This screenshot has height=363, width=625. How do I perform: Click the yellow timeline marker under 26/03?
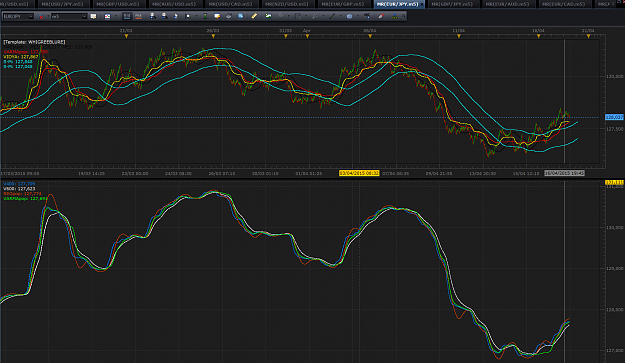click(x=213, y=36)
